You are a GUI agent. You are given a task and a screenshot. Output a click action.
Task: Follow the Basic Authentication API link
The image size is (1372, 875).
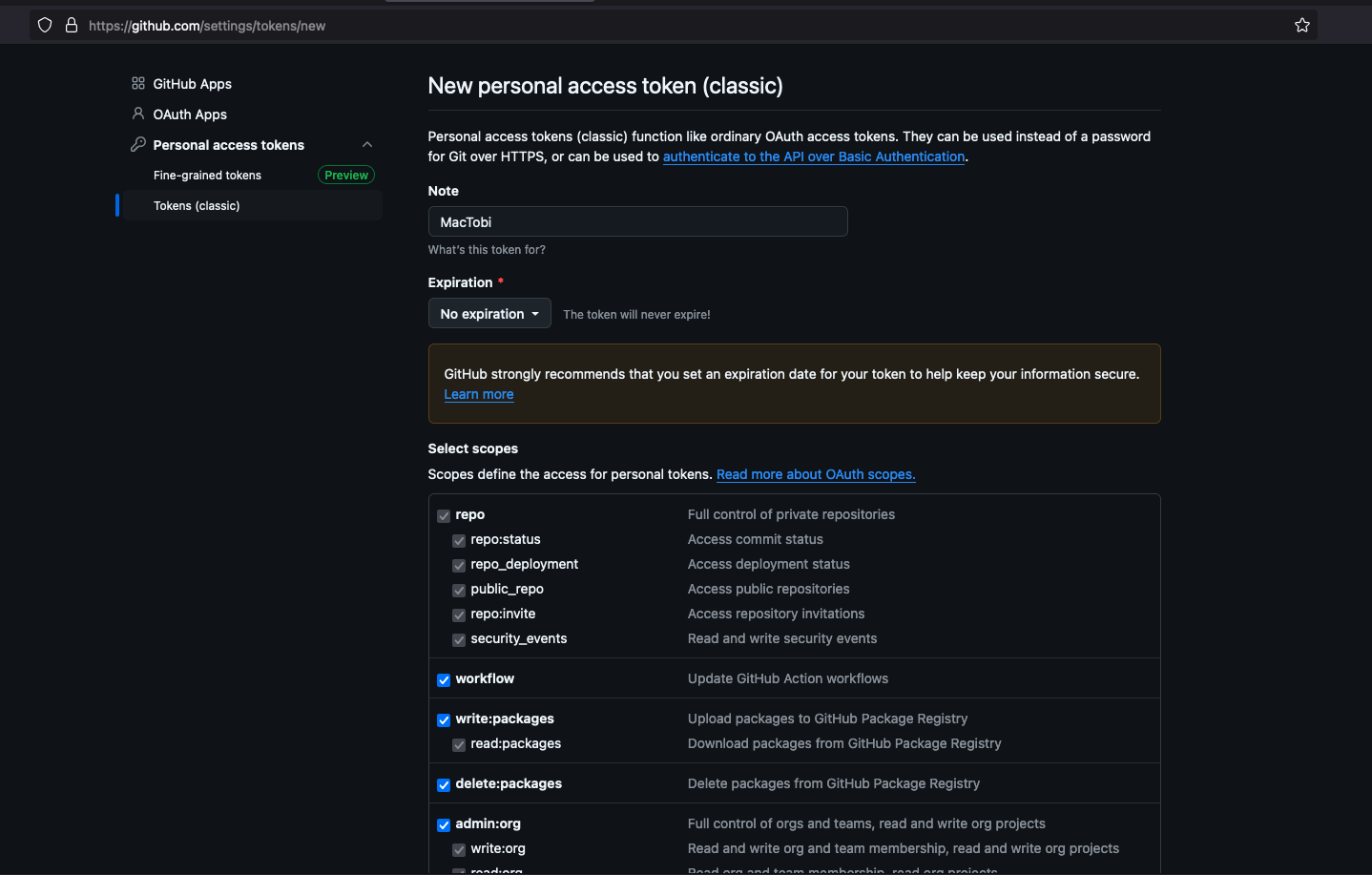[814, 156]
